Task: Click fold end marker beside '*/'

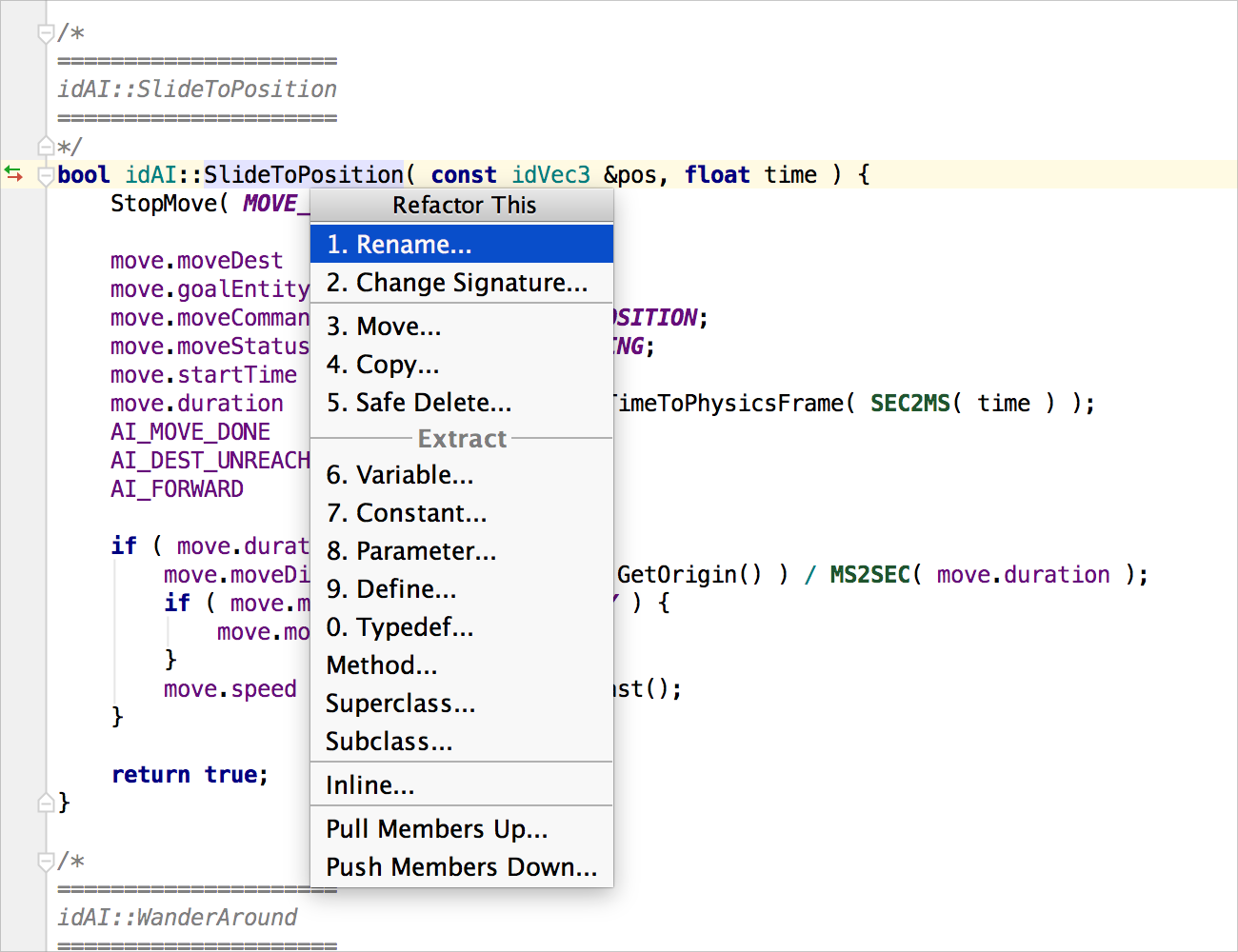Action: click(45, 147)
